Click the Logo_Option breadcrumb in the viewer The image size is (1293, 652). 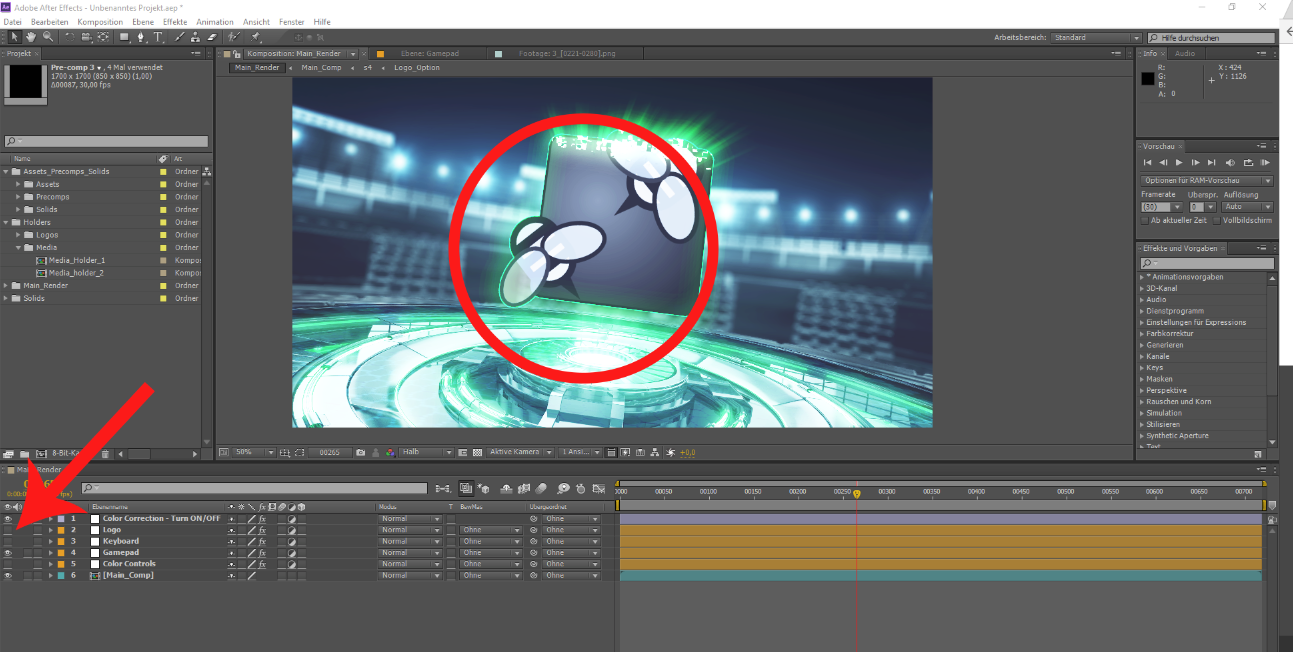coord(416,68)
